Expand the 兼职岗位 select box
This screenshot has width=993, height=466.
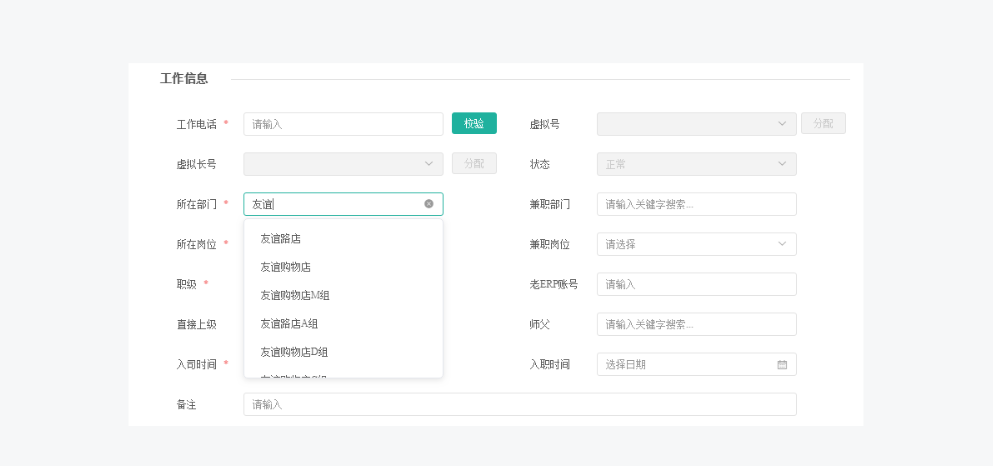[696, 244]
